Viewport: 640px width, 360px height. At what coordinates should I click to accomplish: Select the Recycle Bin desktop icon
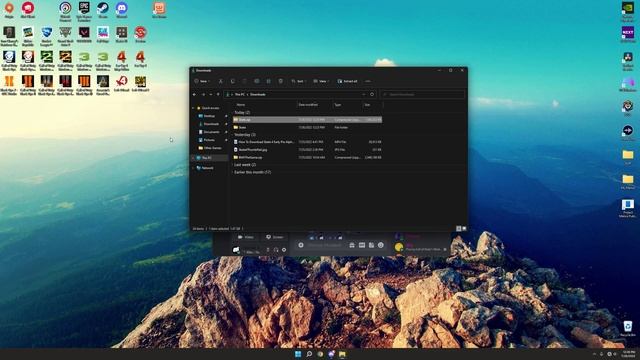tap(628, 329)
